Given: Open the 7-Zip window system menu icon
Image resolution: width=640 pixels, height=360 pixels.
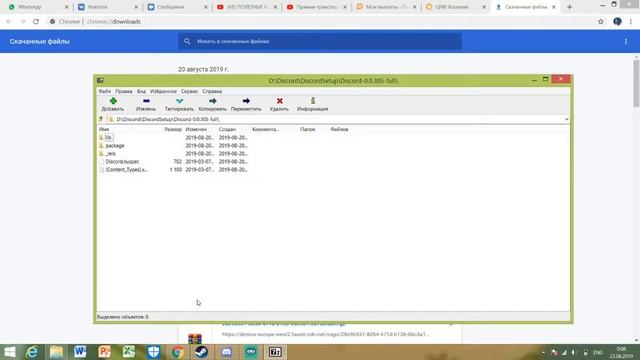Looking at the screenshot, I should tap(100, 80).
